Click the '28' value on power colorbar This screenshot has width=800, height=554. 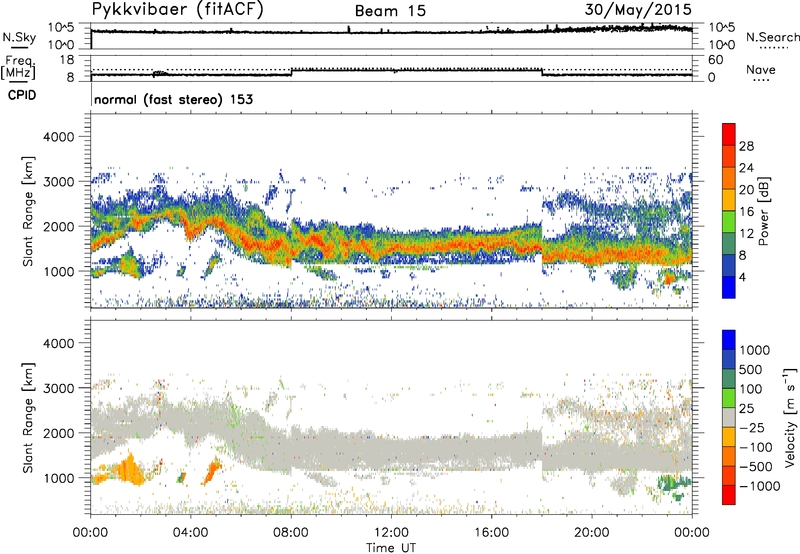click(x=746, y=146)
